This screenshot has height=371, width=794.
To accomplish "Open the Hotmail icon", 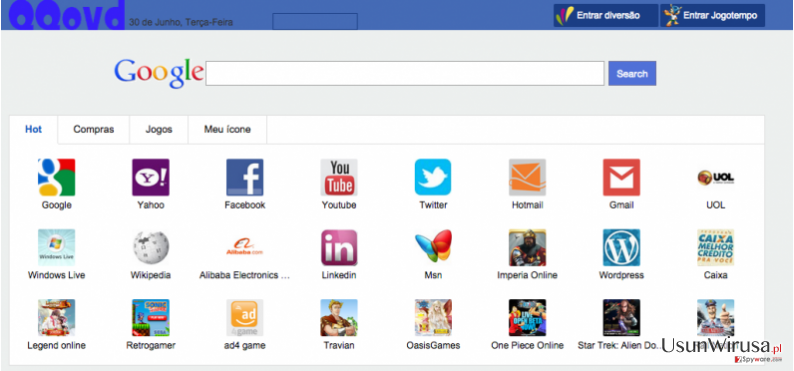I will (527, 177).
